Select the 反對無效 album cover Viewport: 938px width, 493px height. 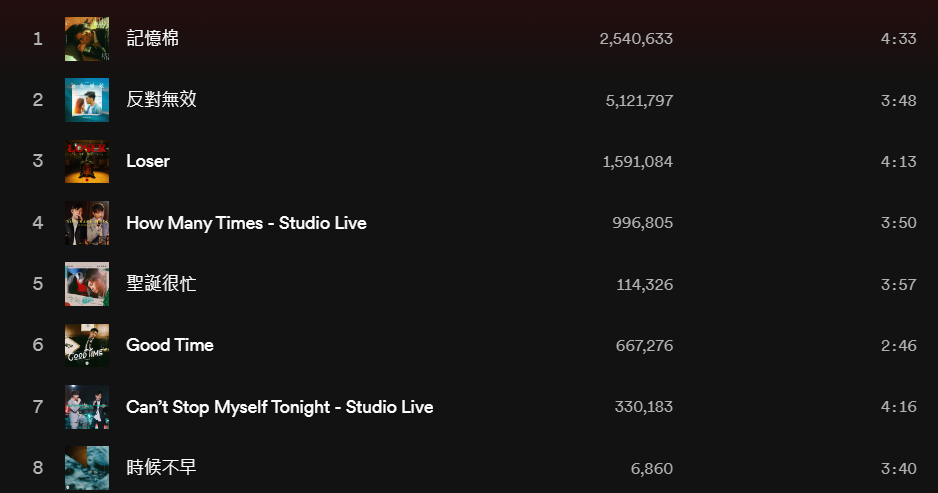pyautogui.click(x=87, y=100)
